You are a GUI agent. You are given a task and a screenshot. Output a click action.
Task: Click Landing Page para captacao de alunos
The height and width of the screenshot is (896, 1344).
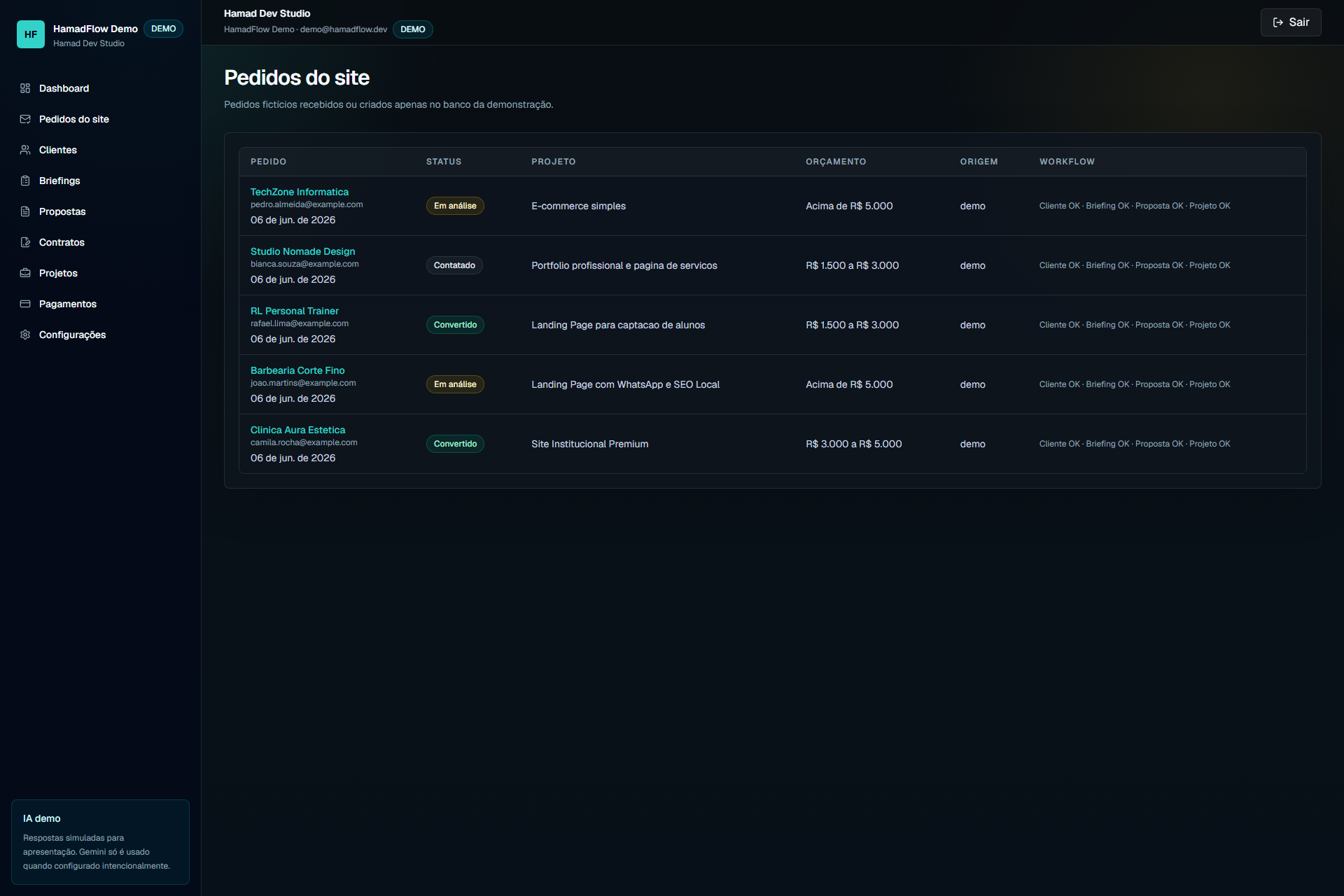(618, 325)
